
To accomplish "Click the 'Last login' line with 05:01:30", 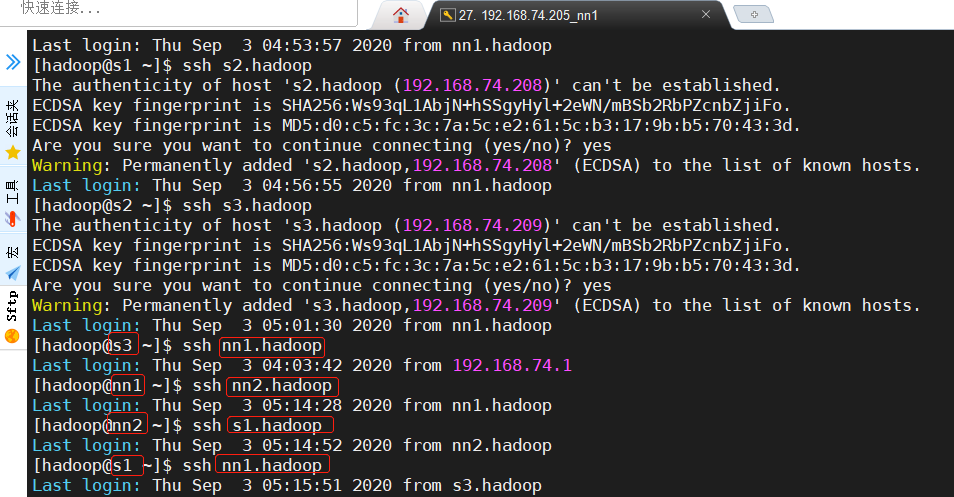I will click(292, 325).
